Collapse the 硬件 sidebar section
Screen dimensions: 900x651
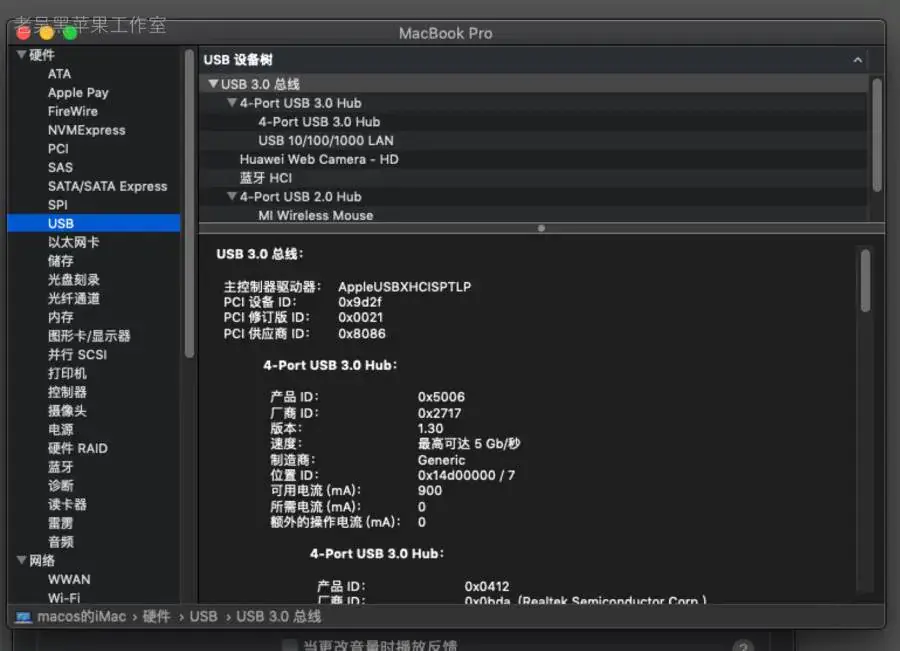tap(21, 55)
